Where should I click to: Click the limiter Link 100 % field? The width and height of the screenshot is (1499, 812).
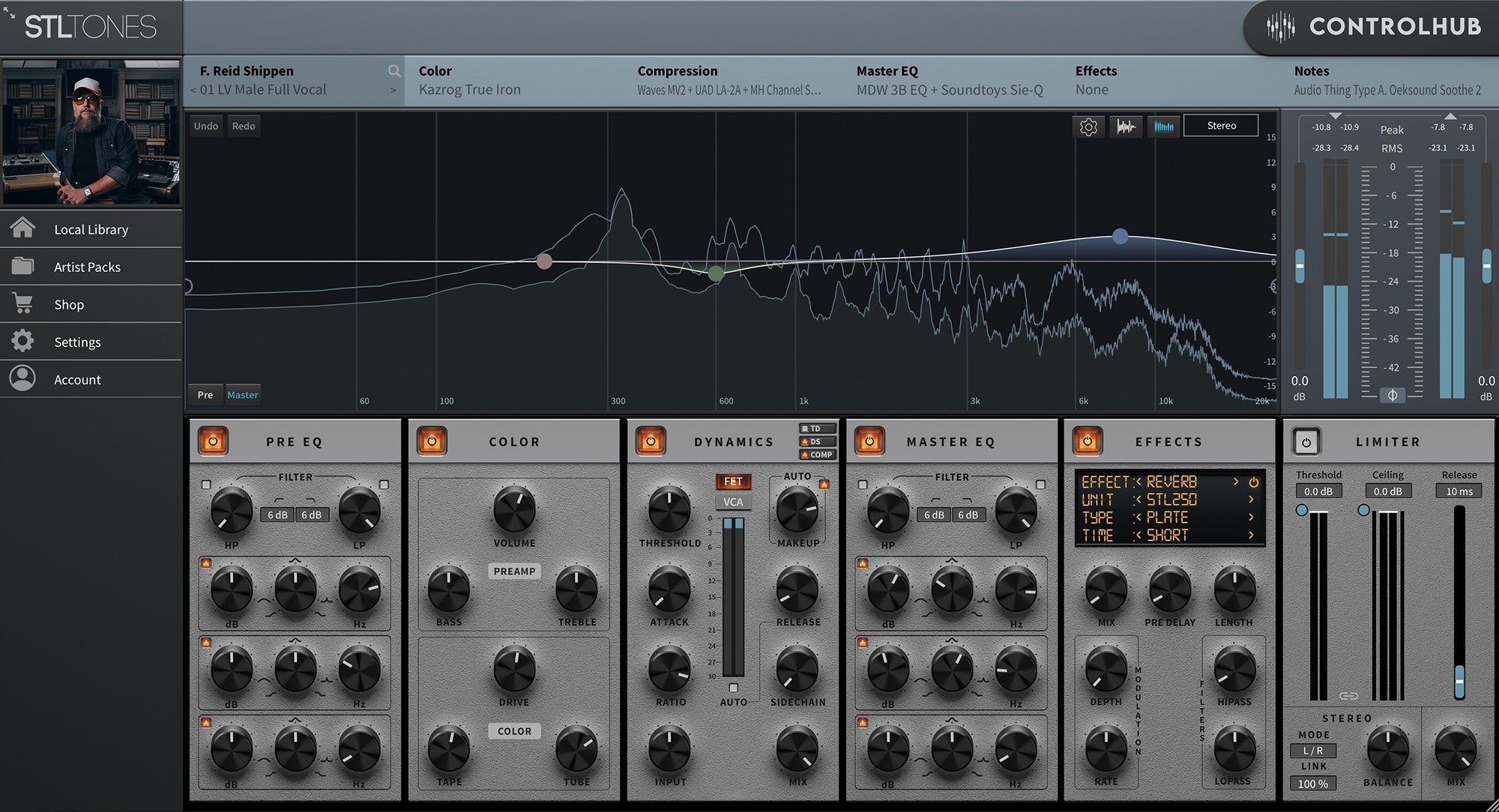(1313, 784)
